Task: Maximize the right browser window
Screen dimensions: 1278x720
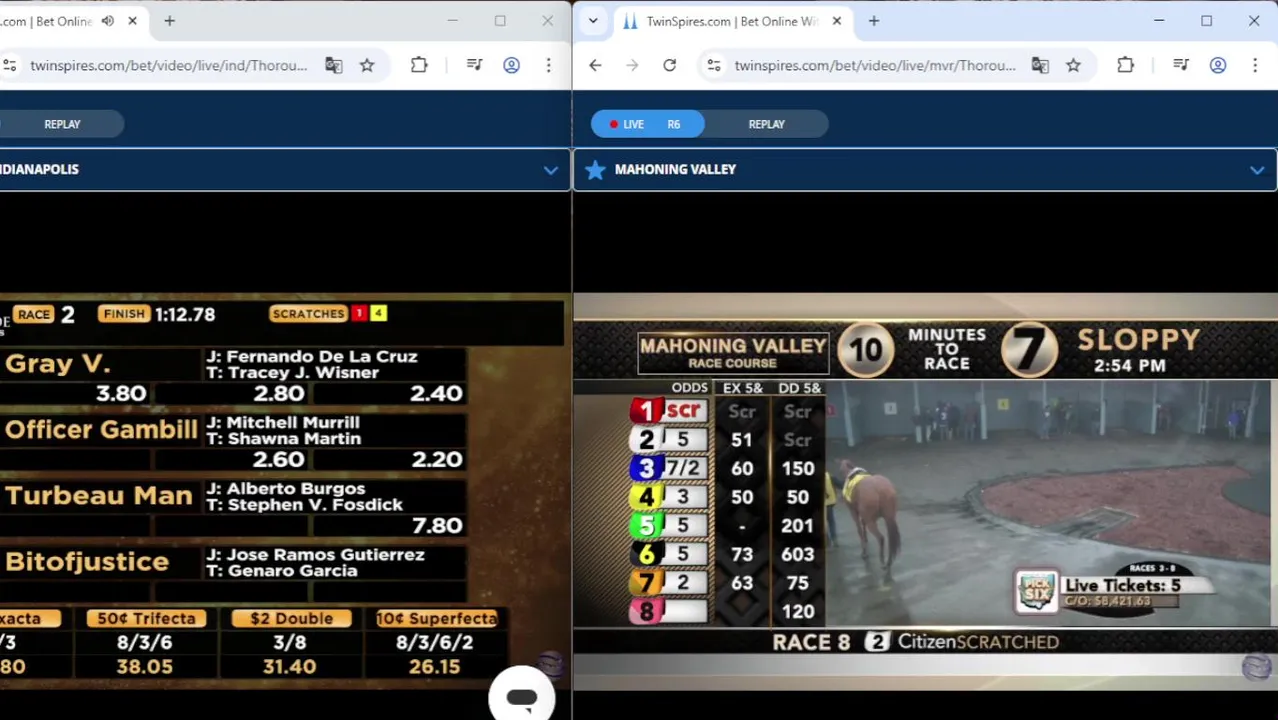Action: point(1206,21)
